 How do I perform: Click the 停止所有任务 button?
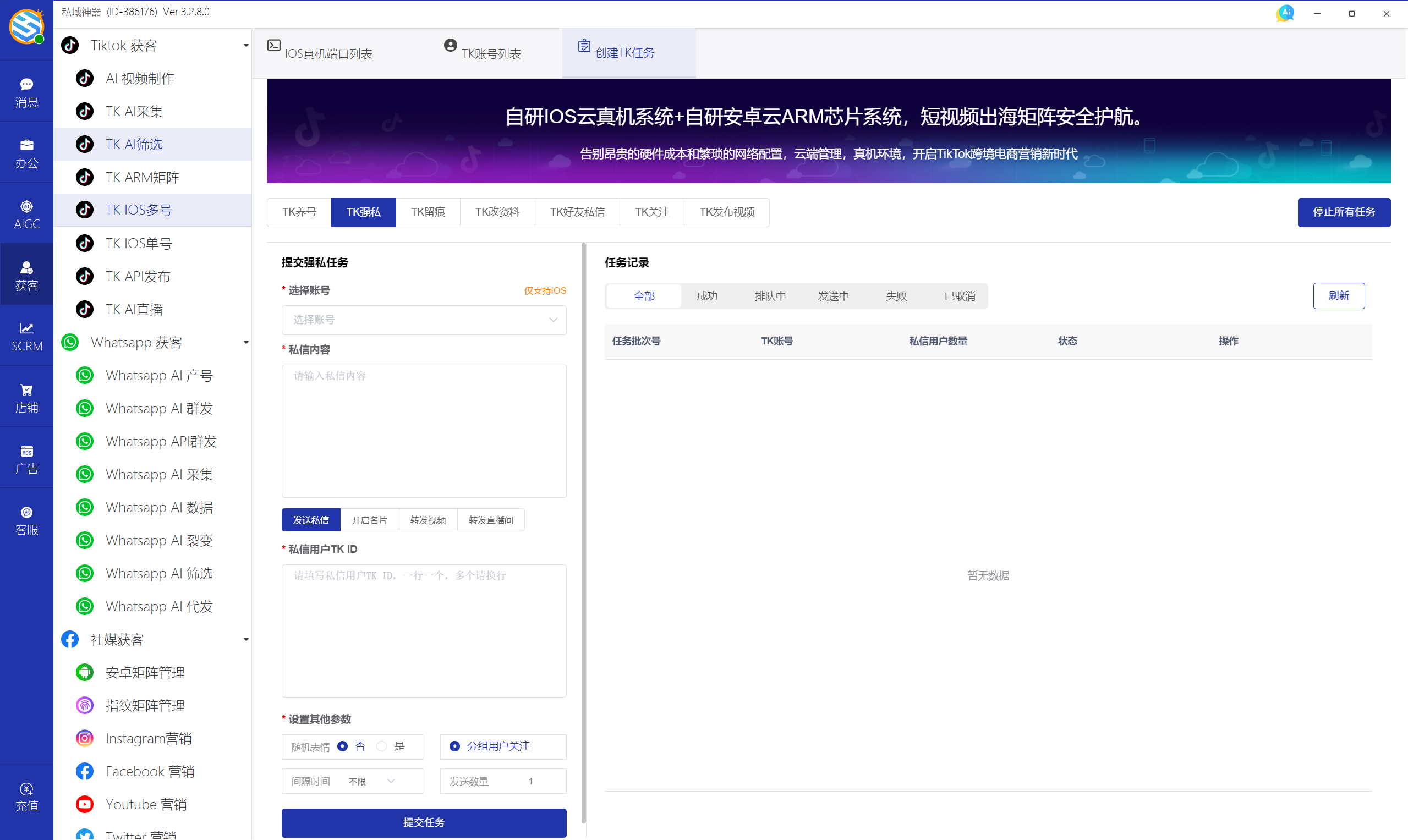point(1344,212)
